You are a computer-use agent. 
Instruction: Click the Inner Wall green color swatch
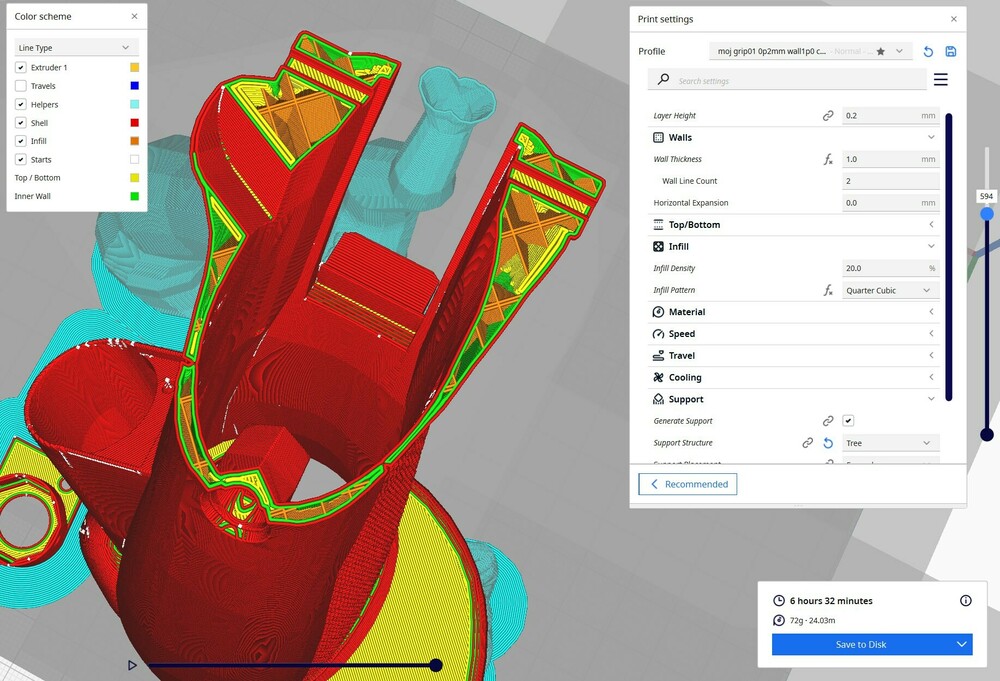(135, 196)
